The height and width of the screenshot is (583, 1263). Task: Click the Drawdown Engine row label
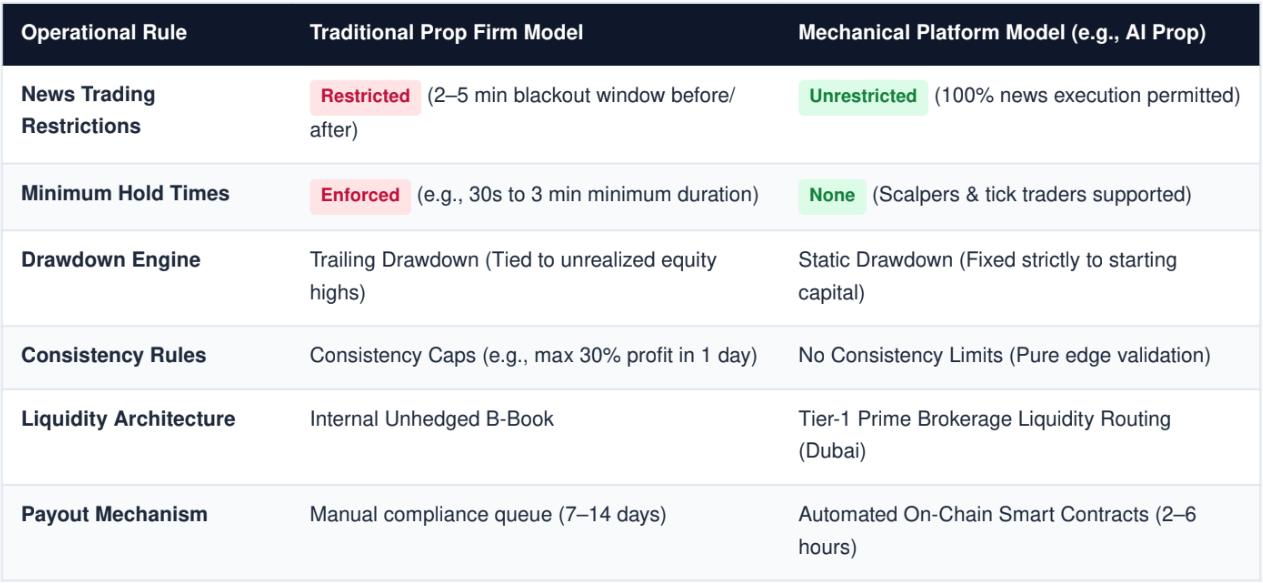click(111, 260)
